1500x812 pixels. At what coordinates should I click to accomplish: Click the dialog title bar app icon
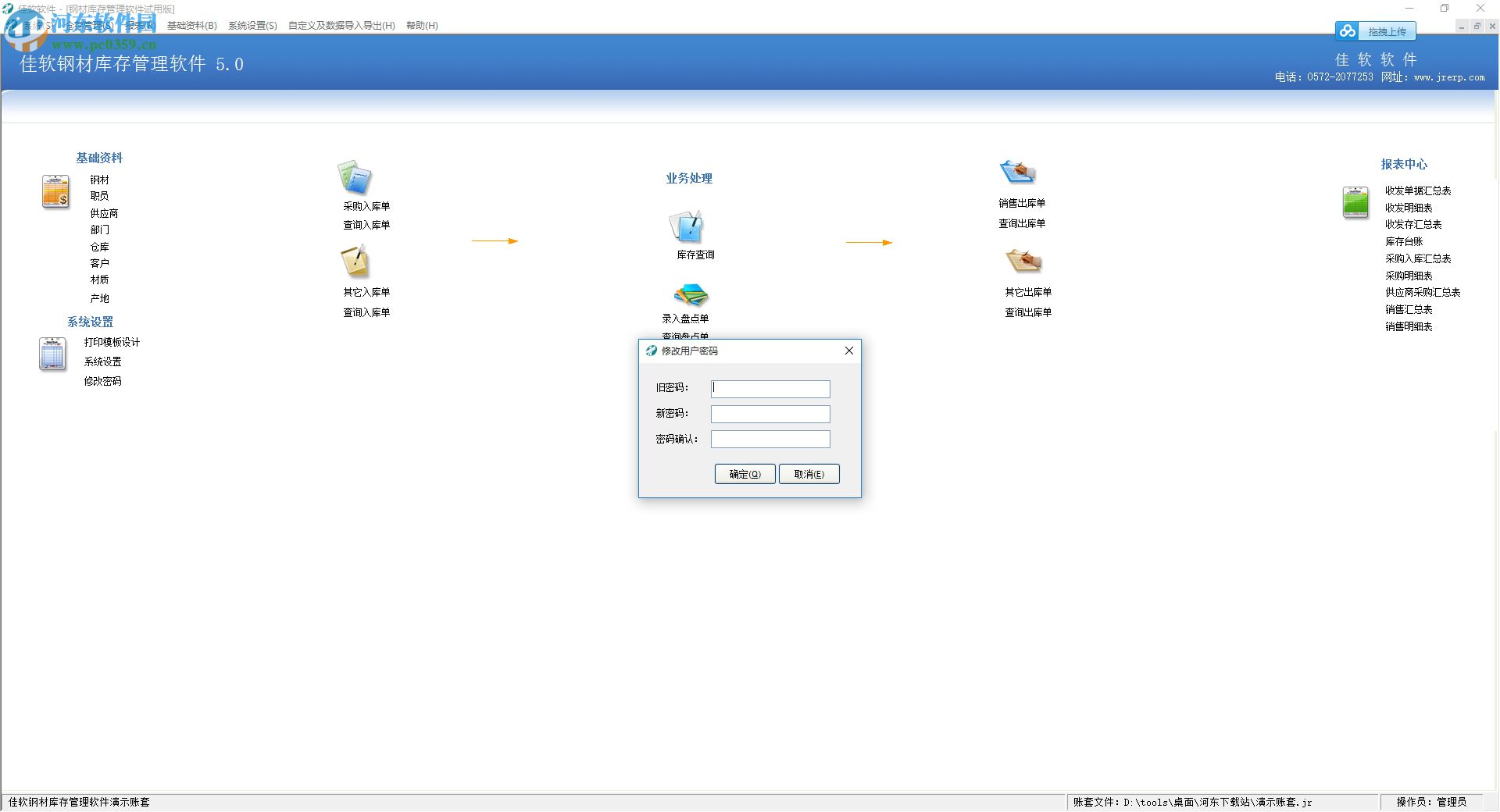(x=651, y=351)
